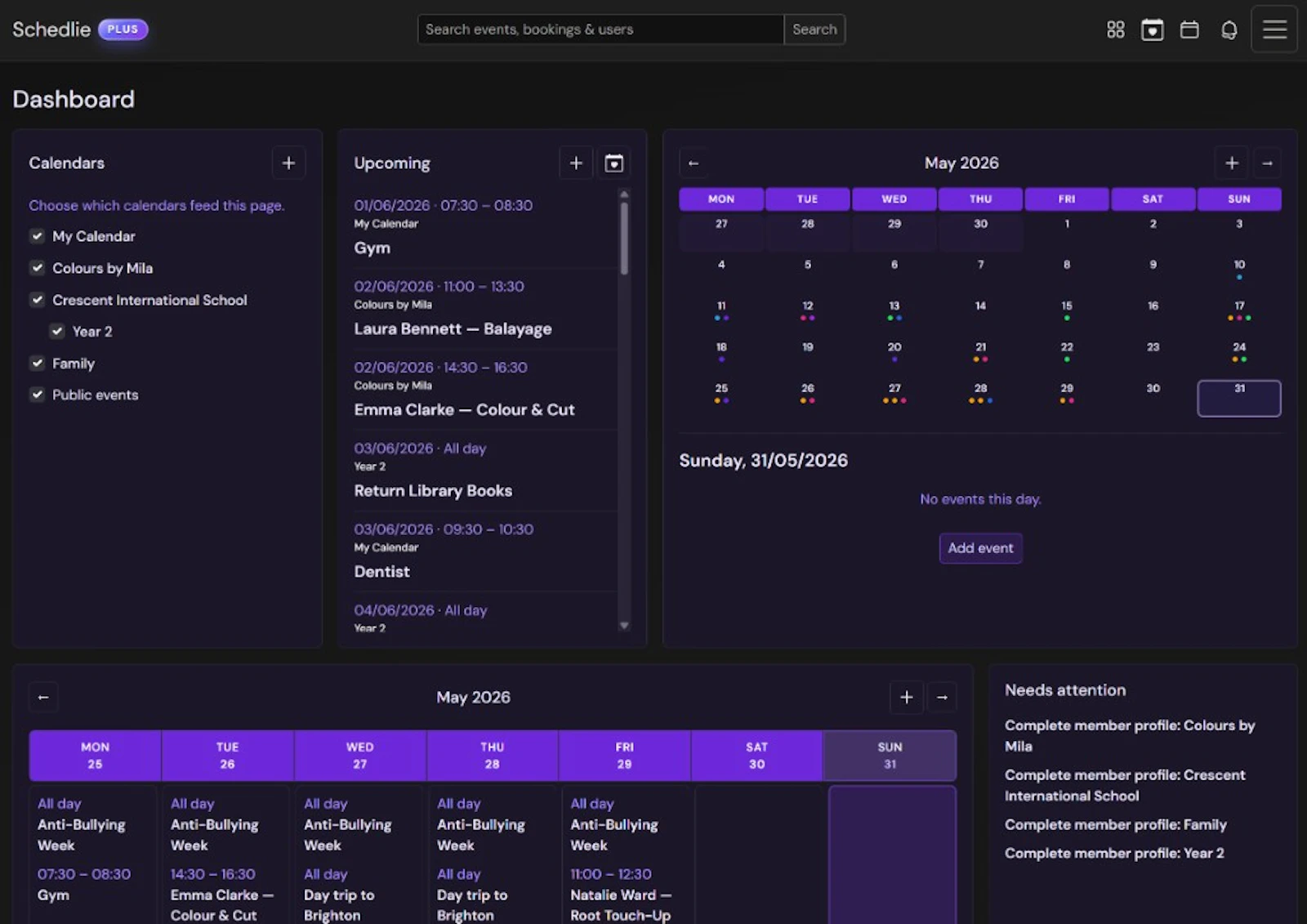
Task: Go to next week in week view
Action: 942,697
